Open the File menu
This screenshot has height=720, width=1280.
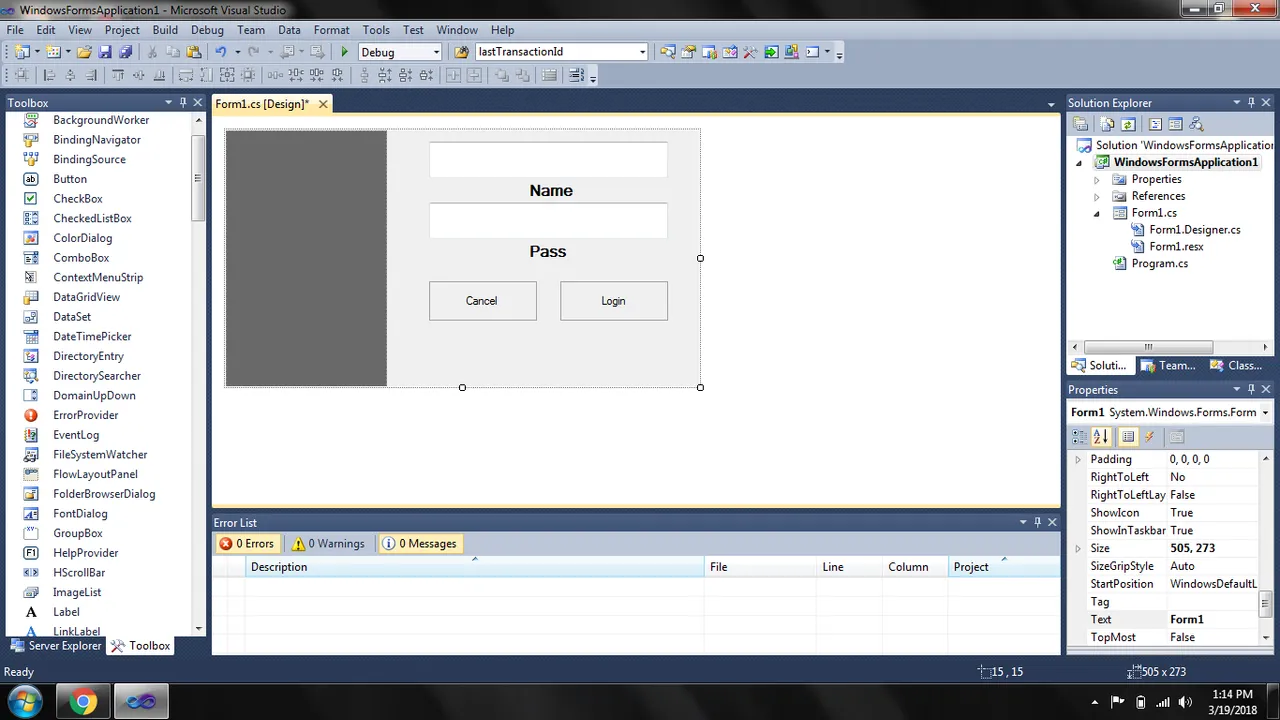(15, 30)
